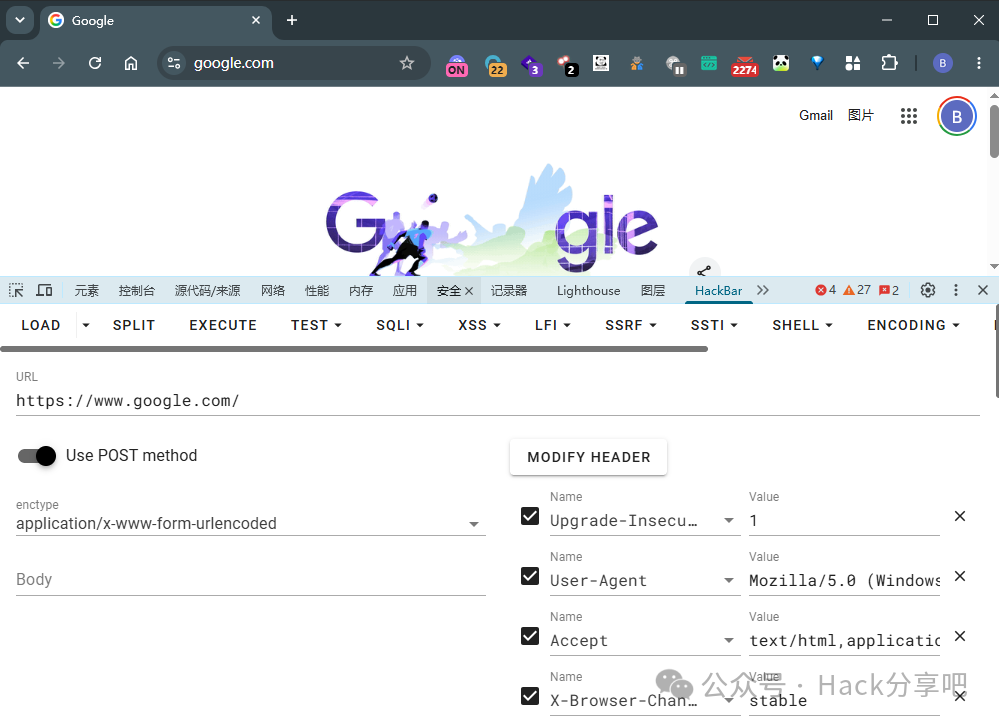Toggle Use POST method switch
Viewport: 999px width, 725px height.
click(37, 456)
